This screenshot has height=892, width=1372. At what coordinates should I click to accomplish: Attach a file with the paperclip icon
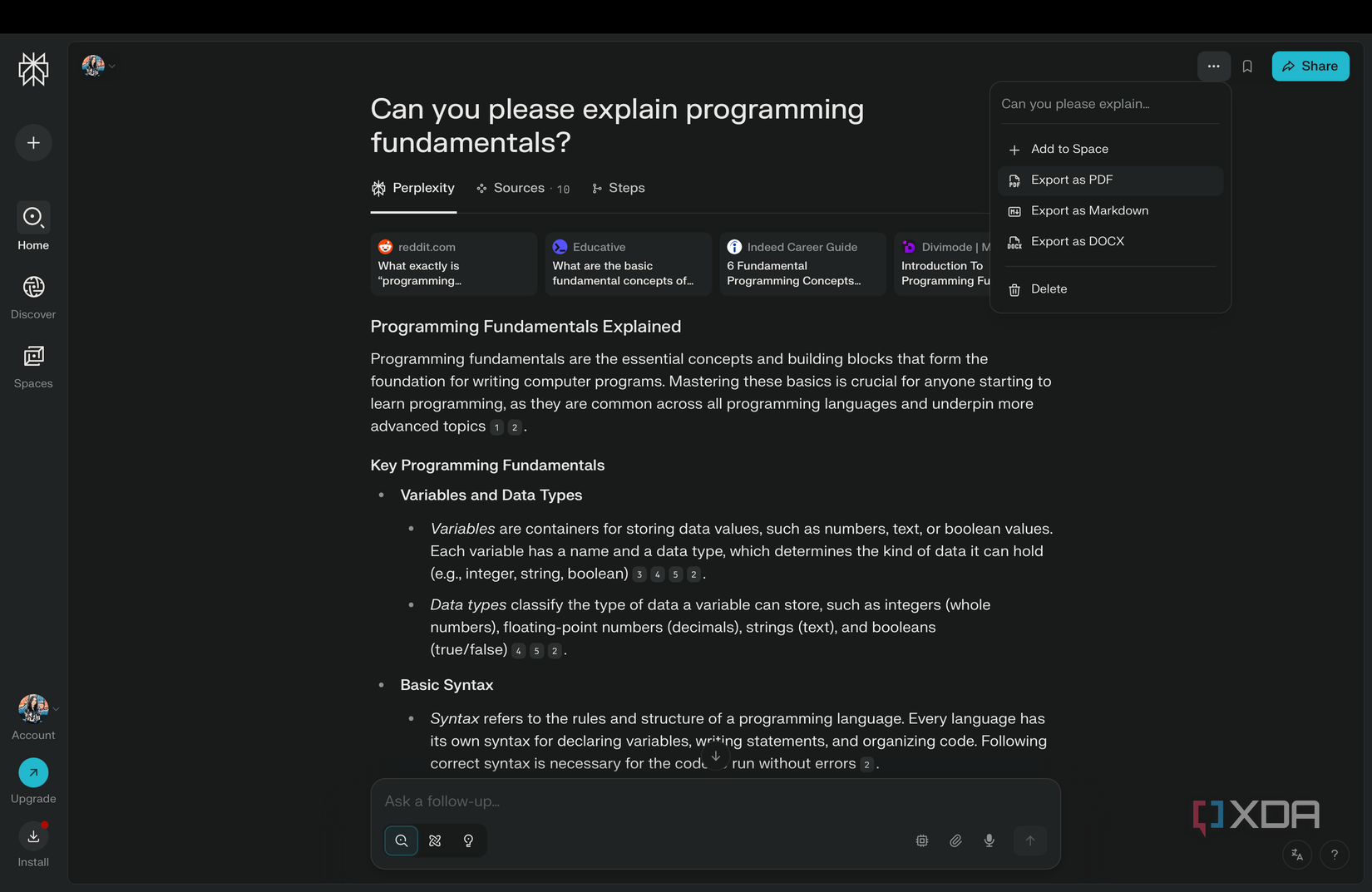coord(955,840)
